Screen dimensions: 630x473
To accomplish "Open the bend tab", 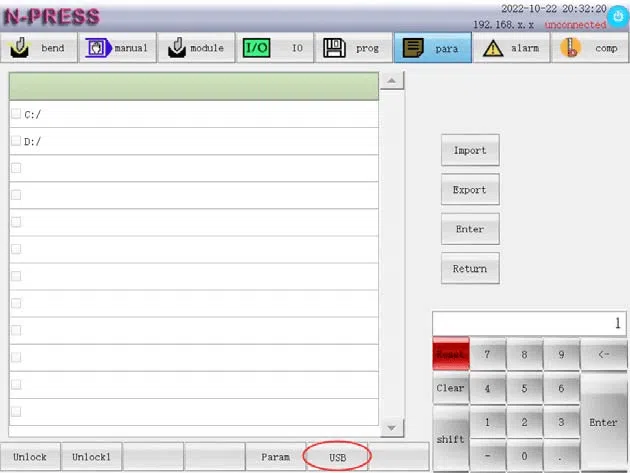I will tap(39, 48).
